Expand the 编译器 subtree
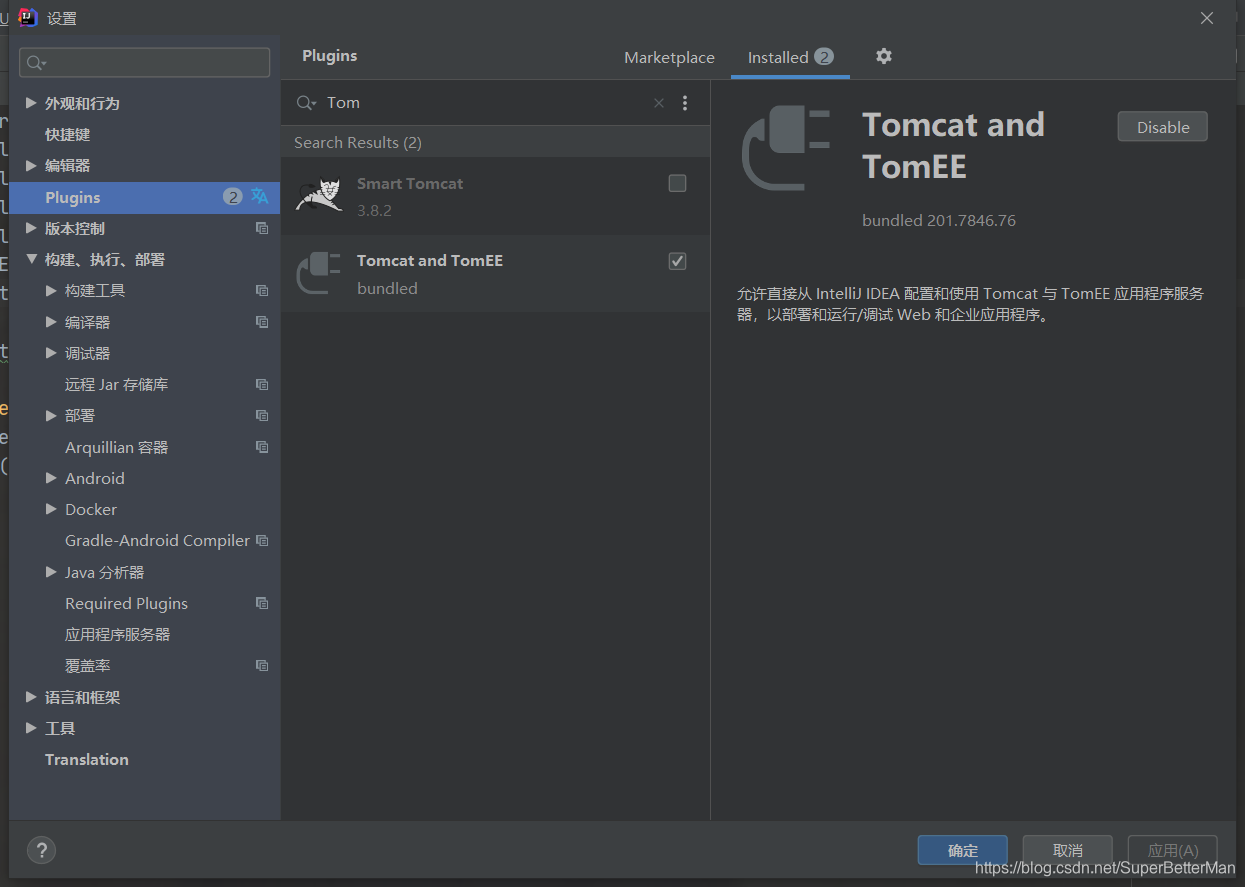 (x=52, y=322)
